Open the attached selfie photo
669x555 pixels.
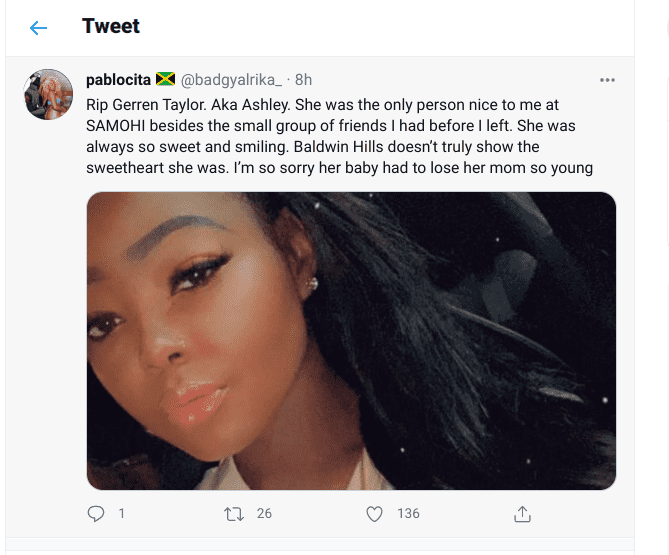351,340
